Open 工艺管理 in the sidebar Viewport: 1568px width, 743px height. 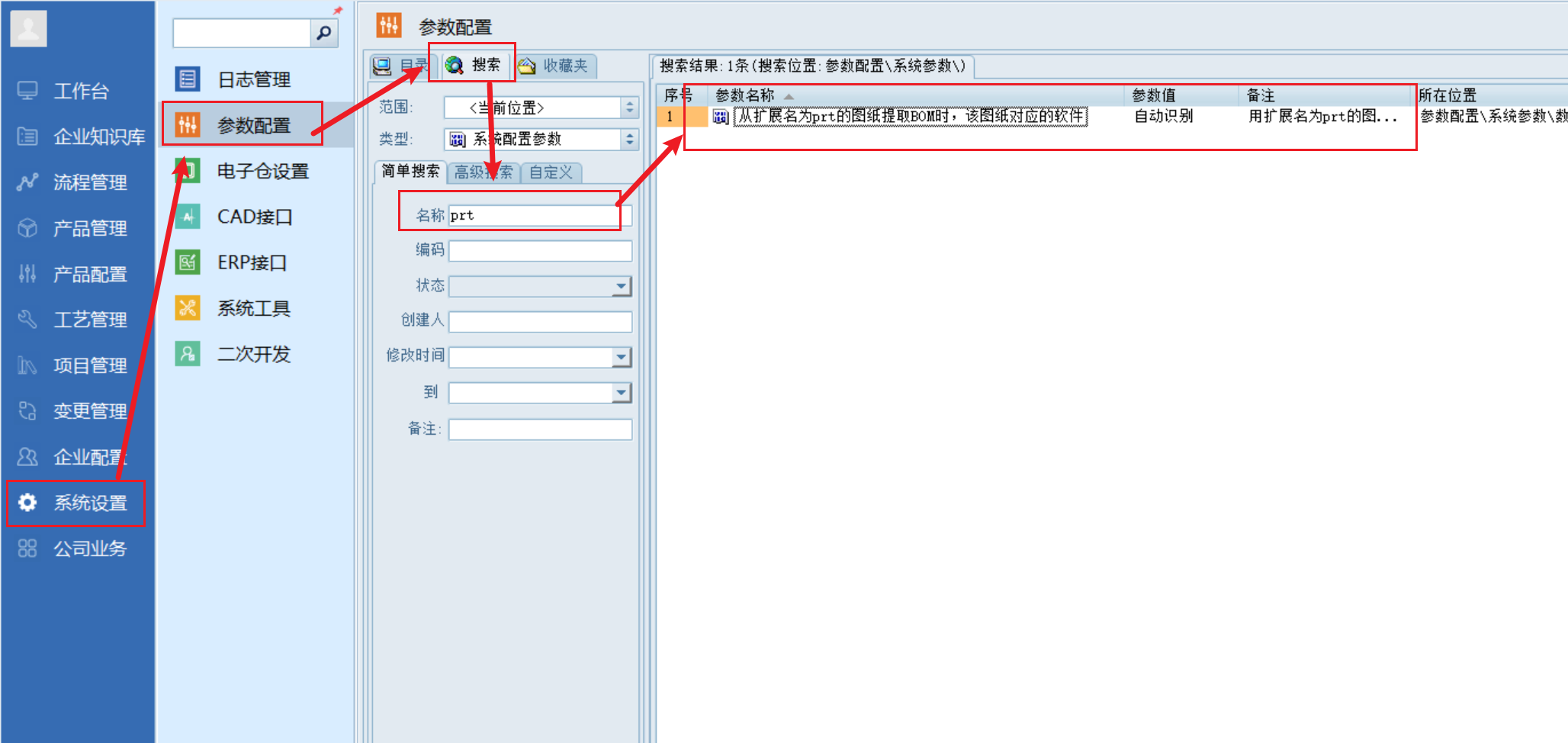pos(72,320)
